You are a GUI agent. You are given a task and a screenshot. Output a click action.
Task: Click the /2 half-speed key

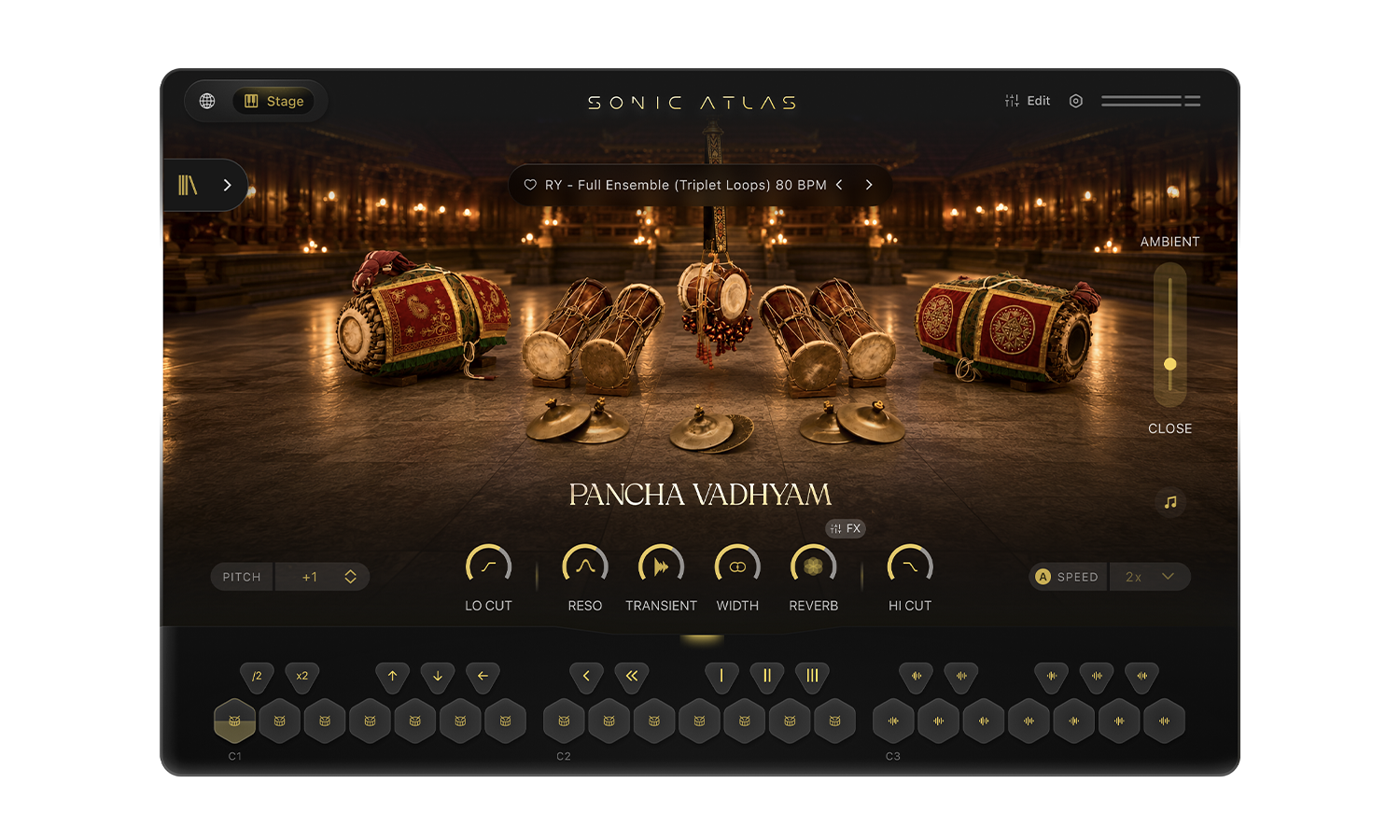(x=257, y=676)
